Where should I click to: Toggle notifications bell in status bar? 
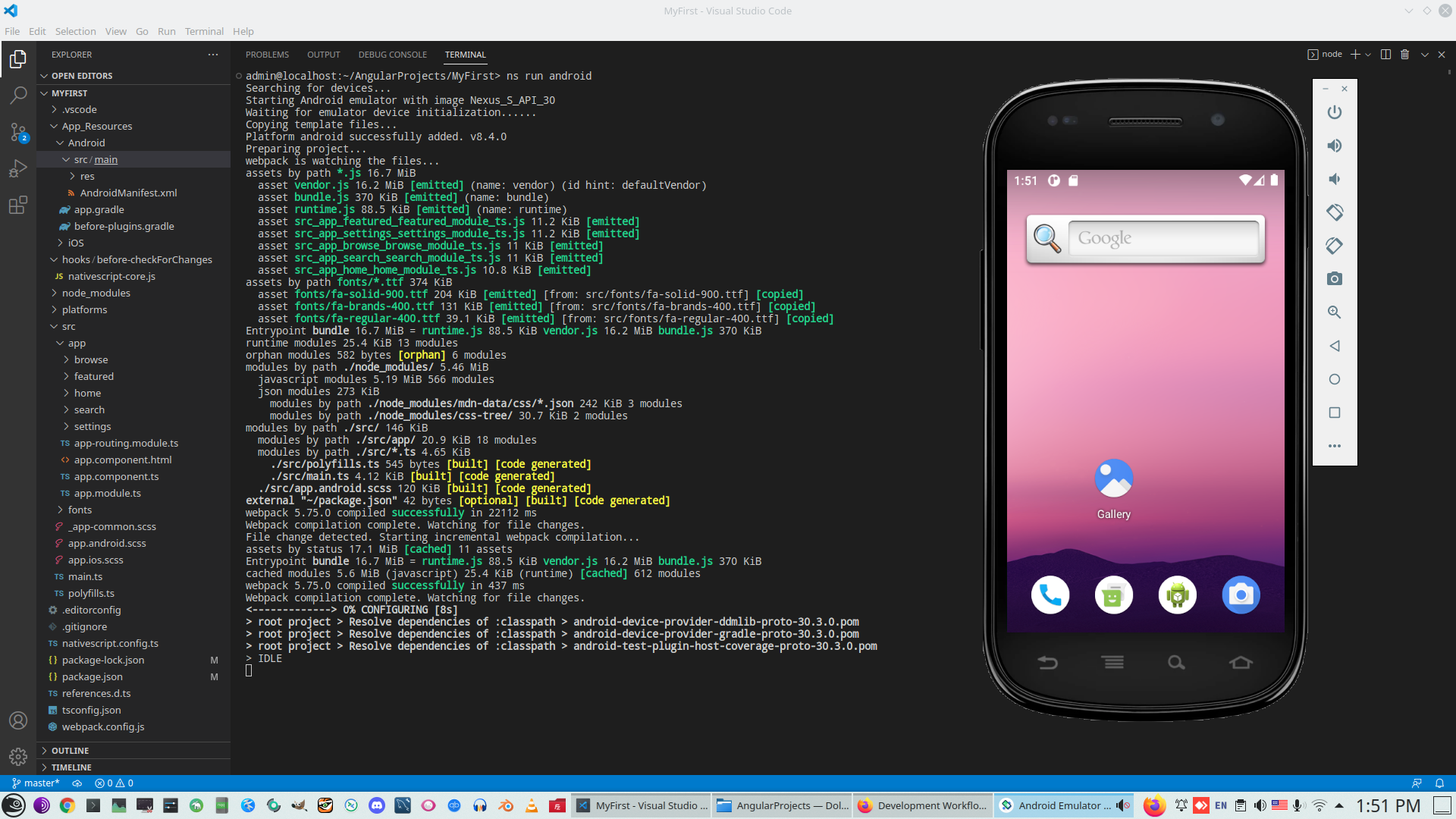tap(1439, 783)
